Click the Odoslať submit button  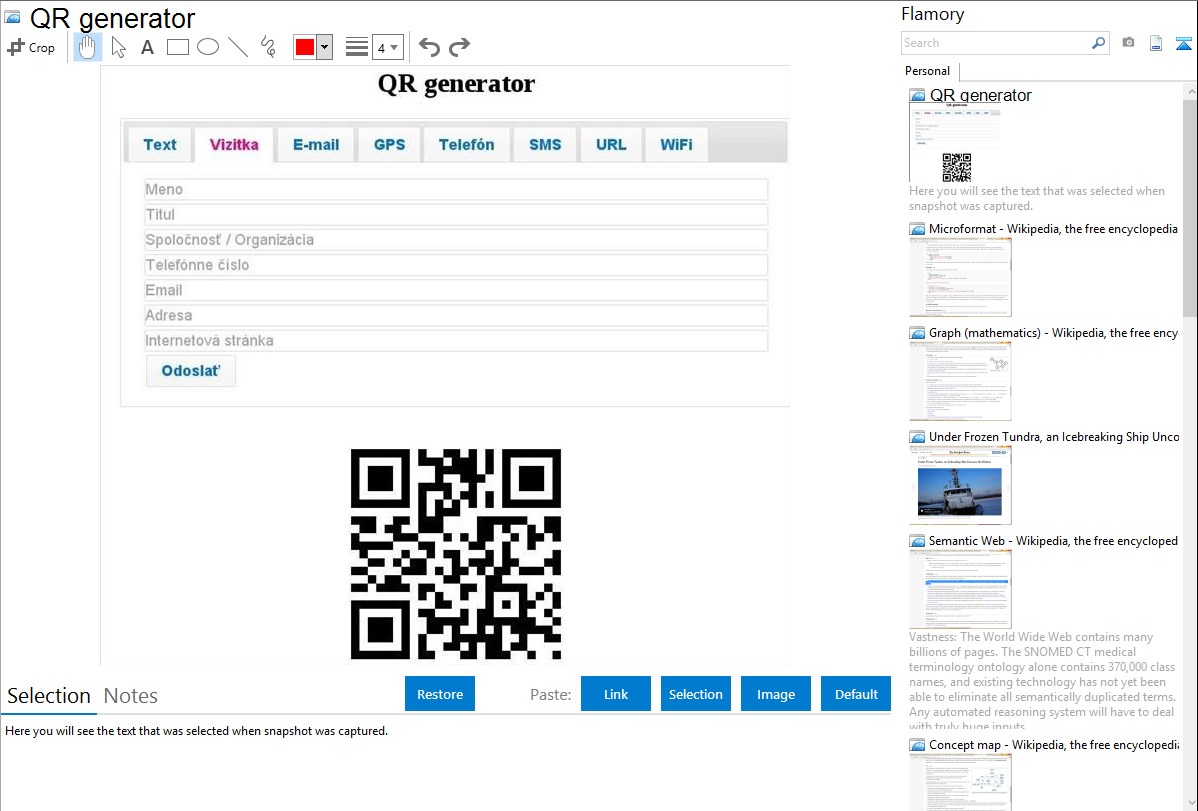(191, 371)
